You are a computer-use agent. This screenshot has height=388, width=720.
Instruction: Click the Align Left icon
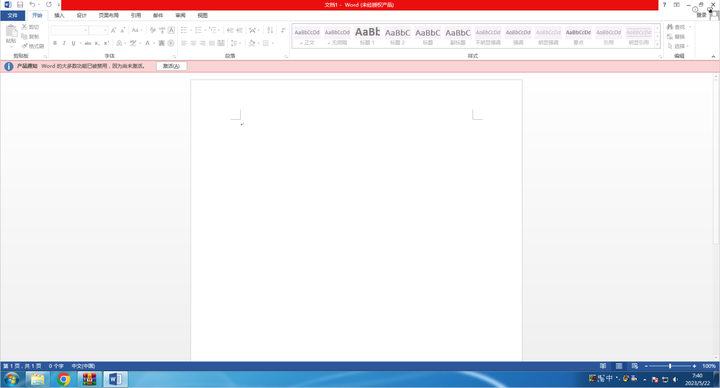point(184,43)
